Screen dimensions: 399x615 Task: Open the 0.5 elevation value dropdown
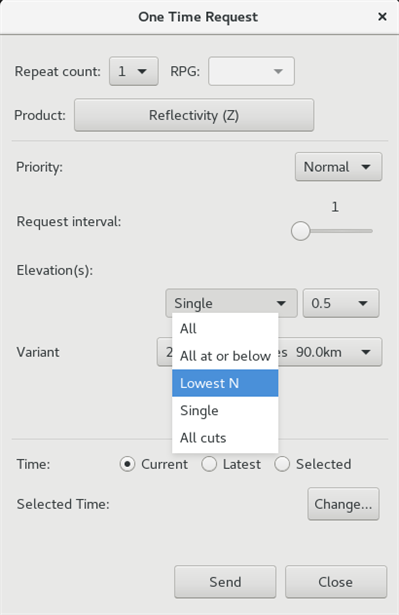pyautogui.click(x=341, y=303)
